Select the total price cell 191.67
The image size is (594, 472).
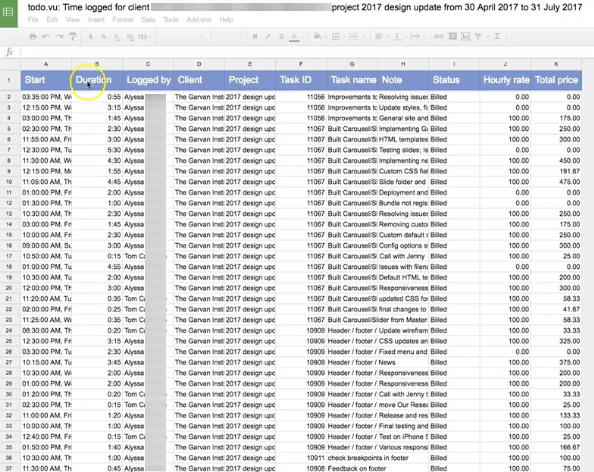(x=556, y=171)
